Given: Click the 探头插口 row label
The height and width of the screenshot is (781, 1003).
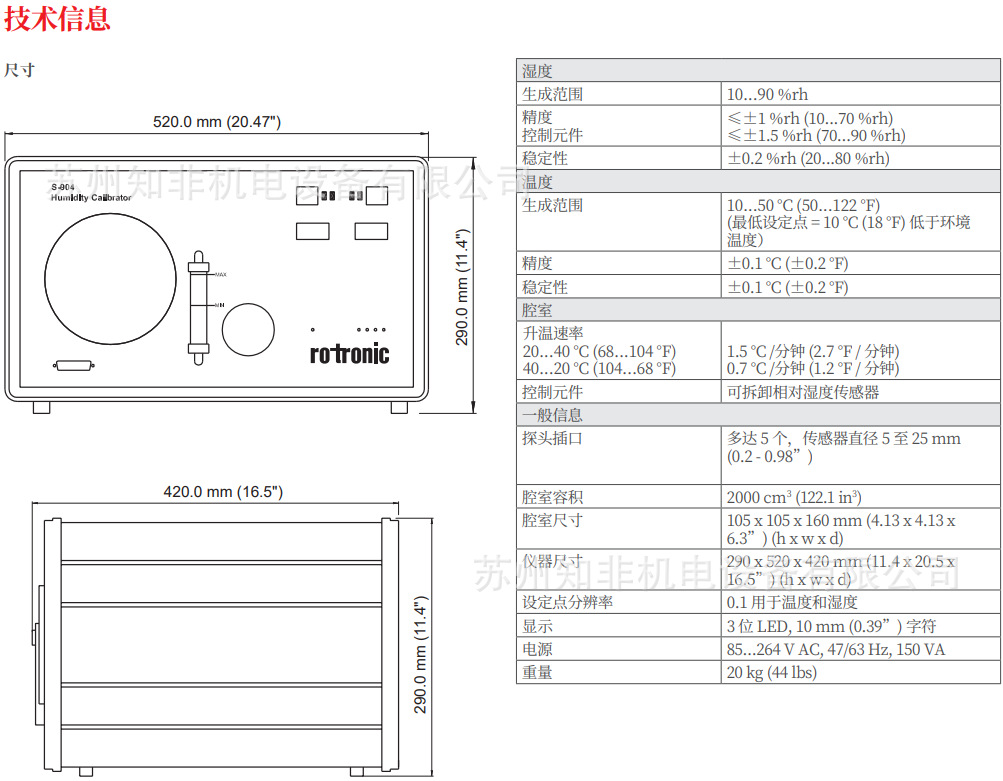Looking at the screenshot, I should click(x=552, y=438).
